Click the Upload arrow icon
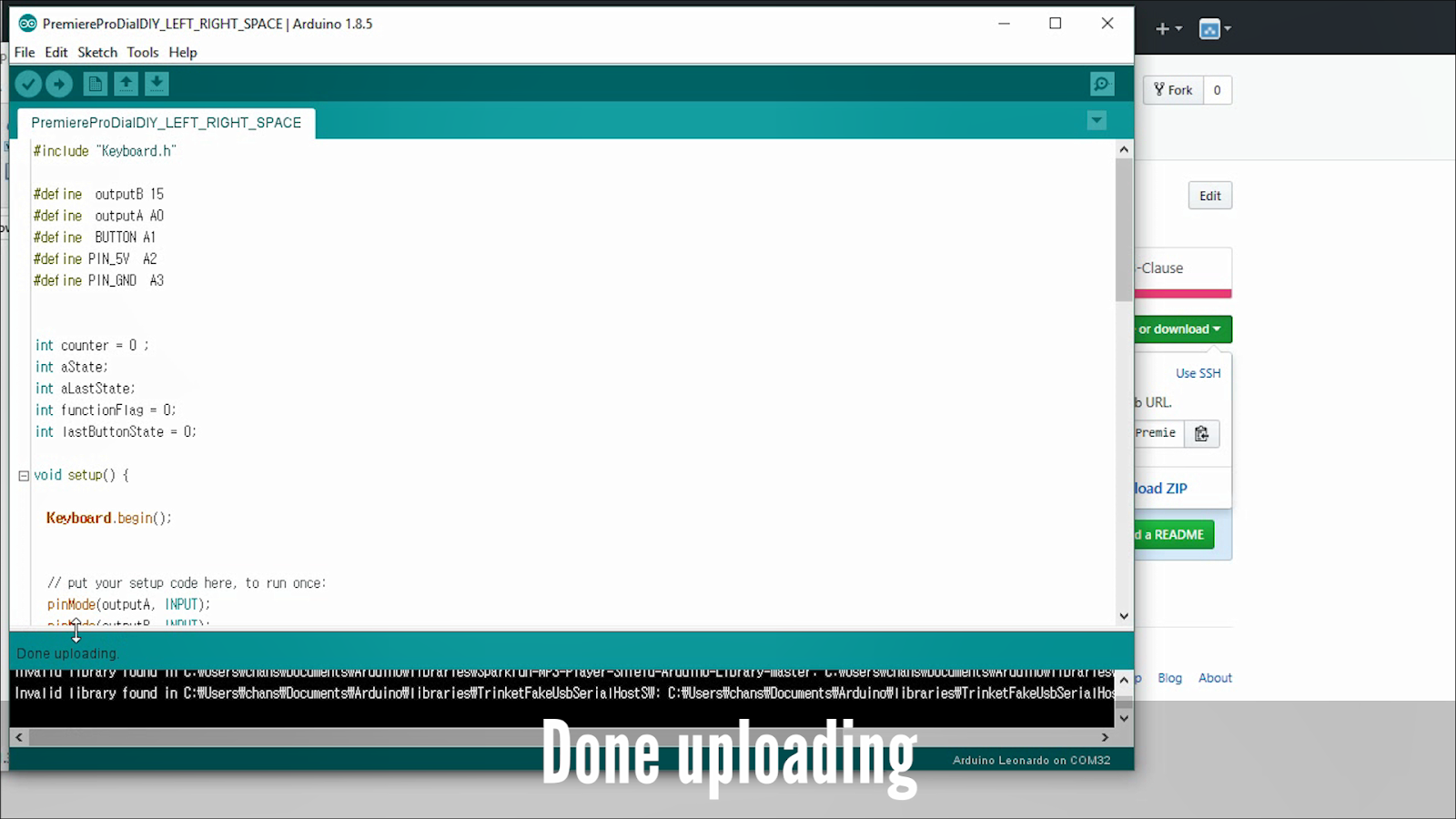This screenshot has width=1456, height=819. click(59, 84)
